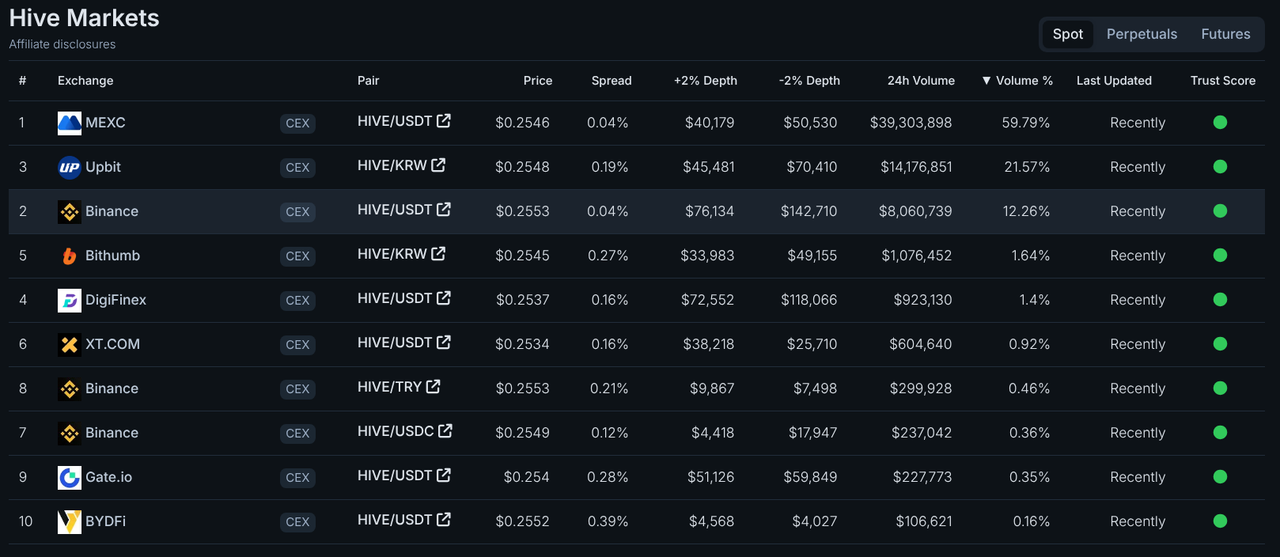Viewport: 1280px width, 557px height.
Task: Switch to the Spot tab
Action: pos(1068,34)
